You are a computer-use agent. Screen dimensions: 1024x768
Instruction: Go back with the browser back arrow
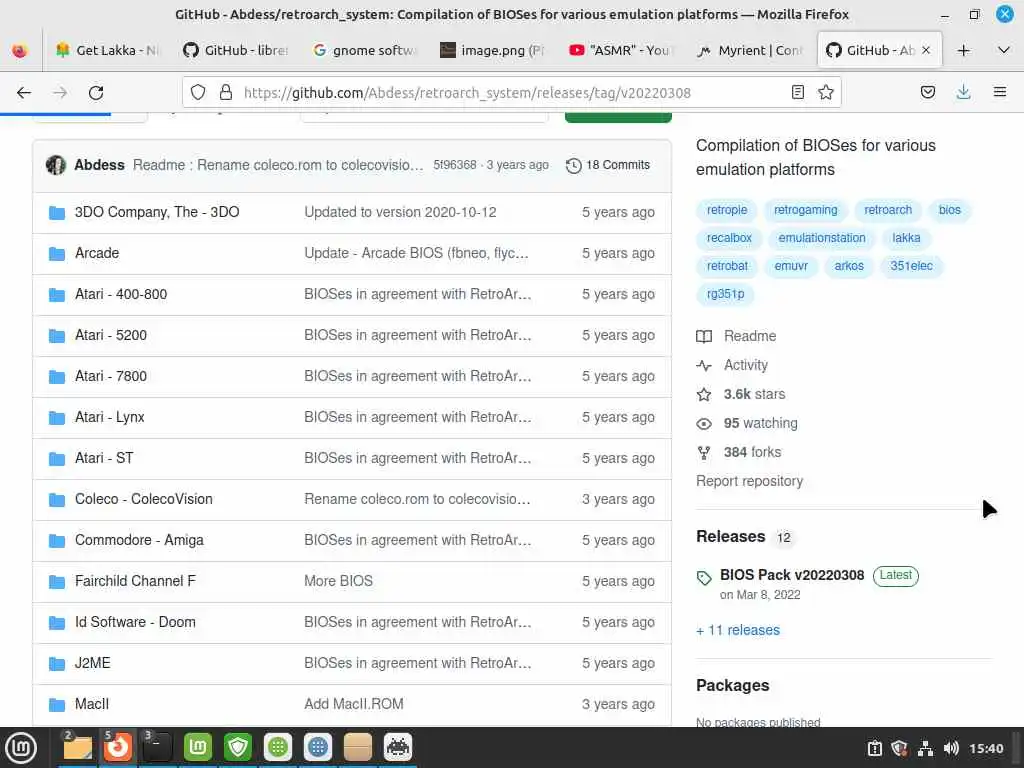24,93
